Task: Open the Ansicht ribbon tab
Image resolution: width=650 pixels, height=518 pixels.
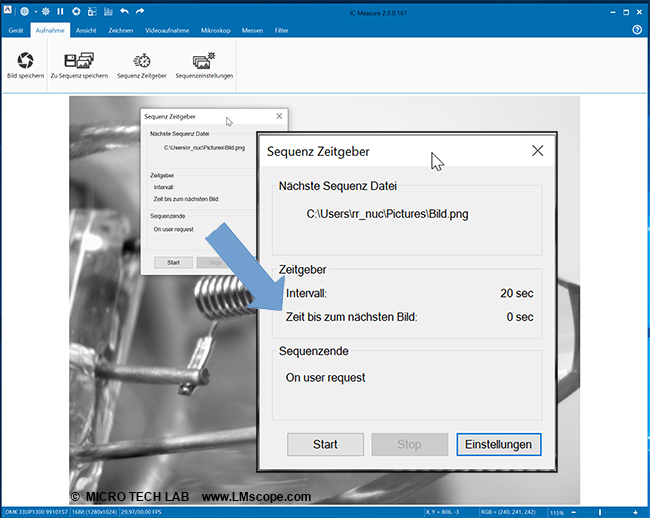Action: [86, 30]
